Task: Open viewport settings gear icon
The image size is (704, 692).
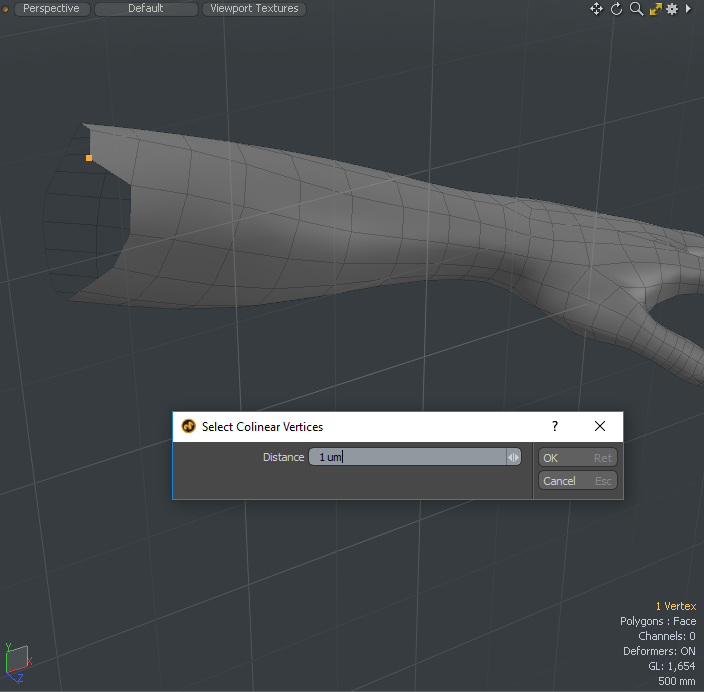Action: pos(672,9)
